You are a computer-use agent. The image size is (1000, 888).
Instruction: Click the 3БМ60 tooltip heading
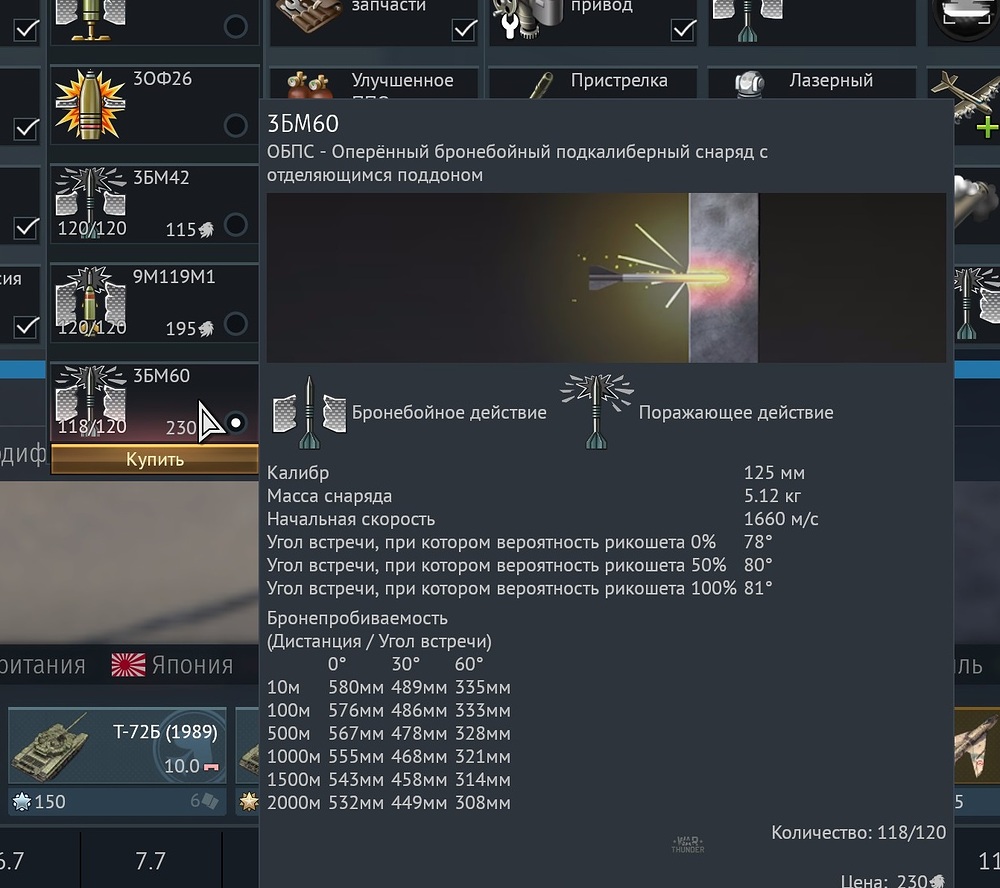pos(303,124)
